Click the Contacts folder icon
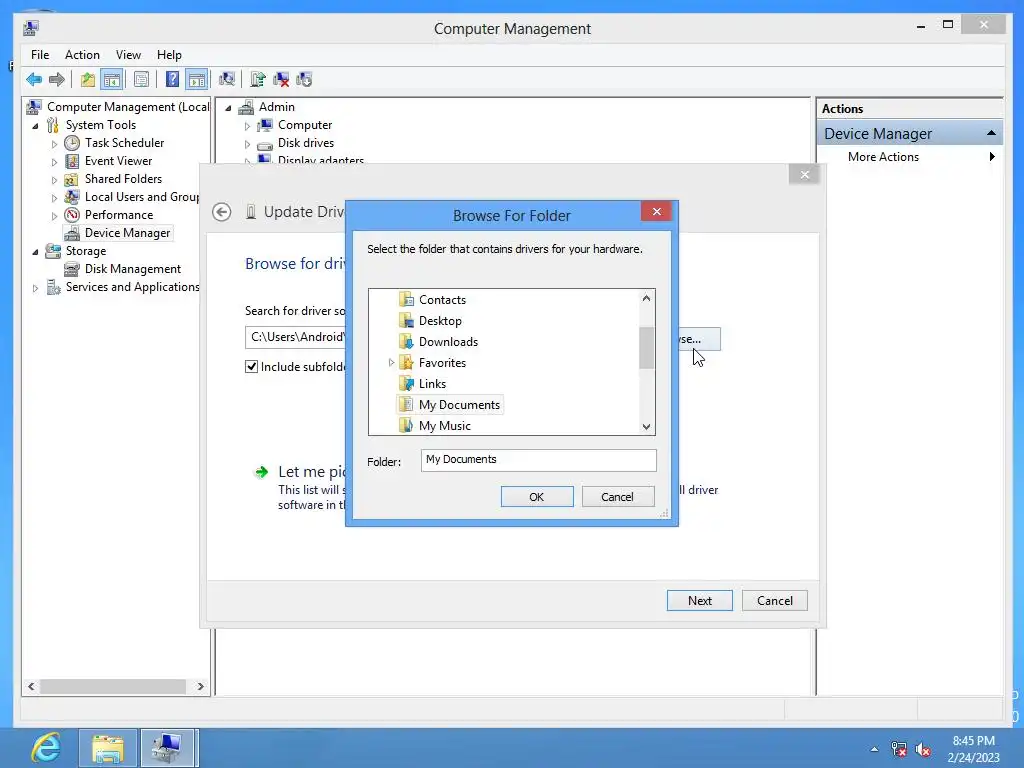 406,300
